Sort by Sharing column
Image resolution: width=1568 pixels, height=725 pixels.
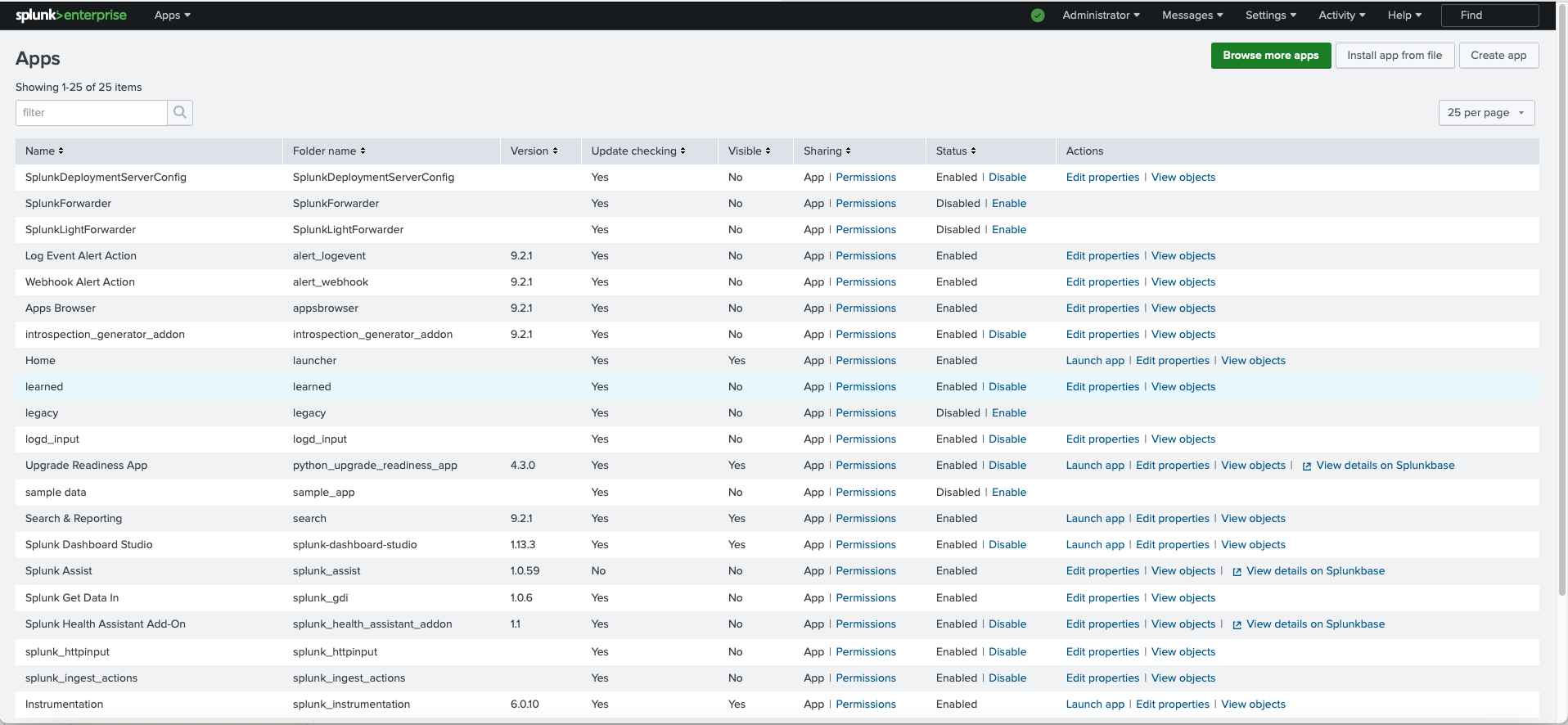click(827, 151)
